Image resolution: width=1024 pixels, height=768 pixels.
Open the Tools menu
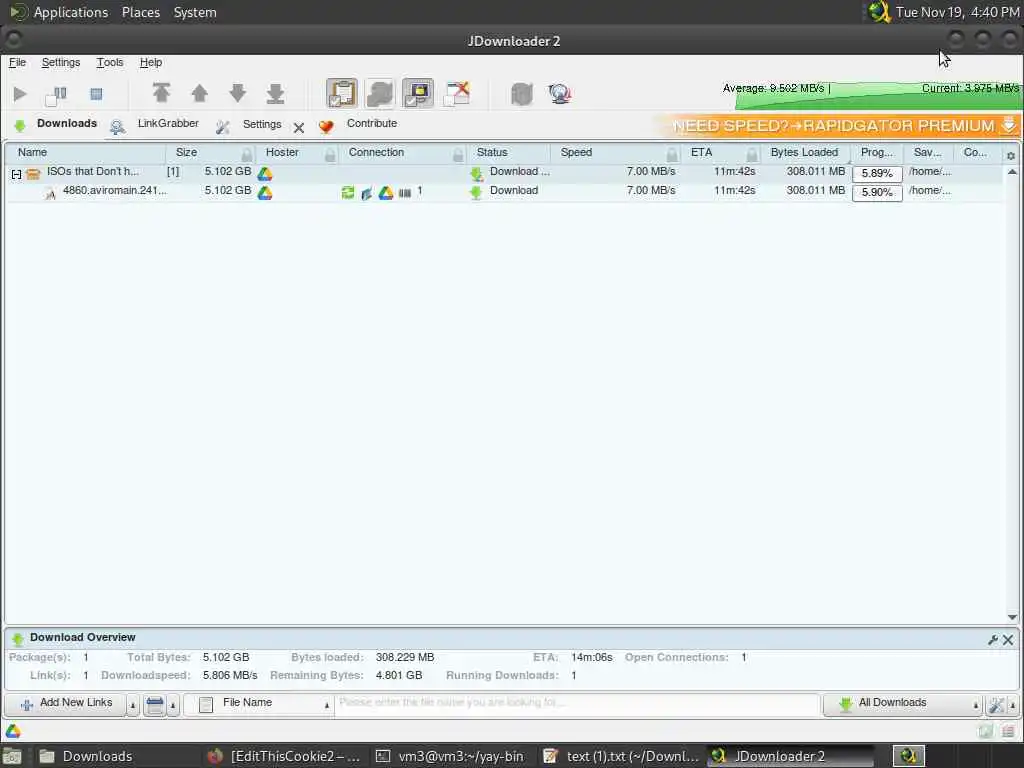click(110, 62)
